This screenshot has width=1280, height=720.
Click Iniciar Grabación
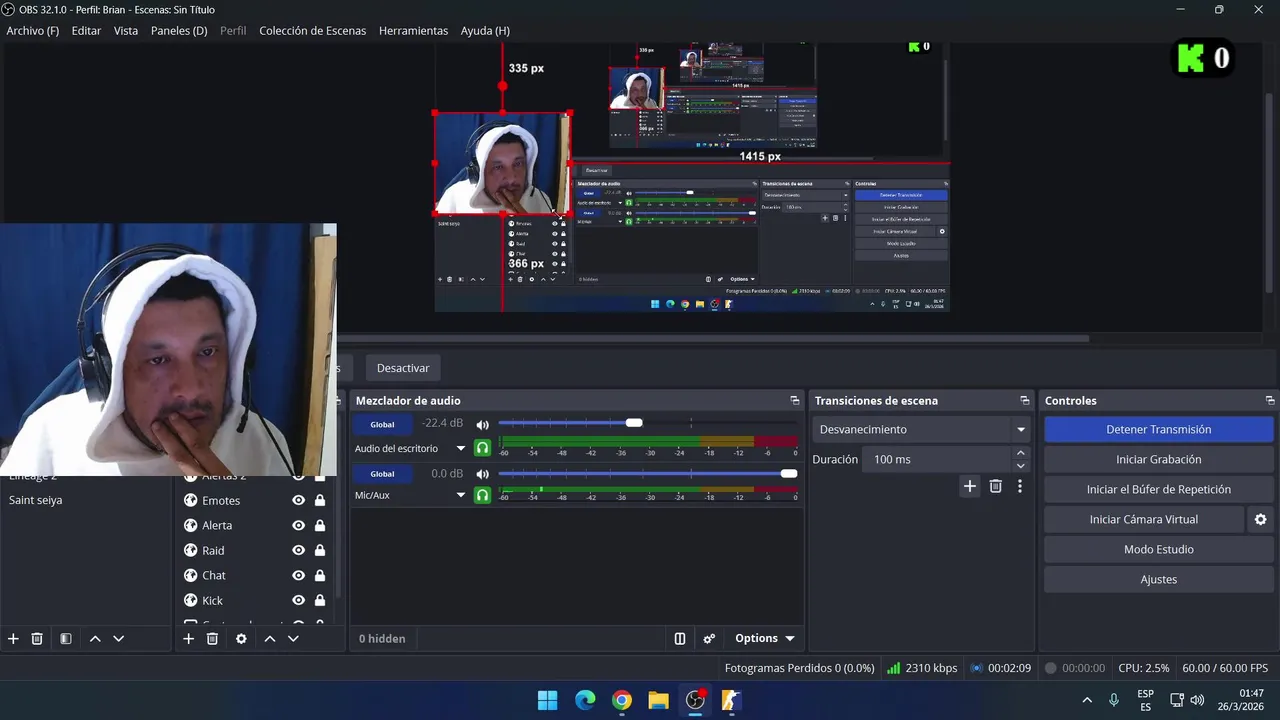pos(1159,459)
